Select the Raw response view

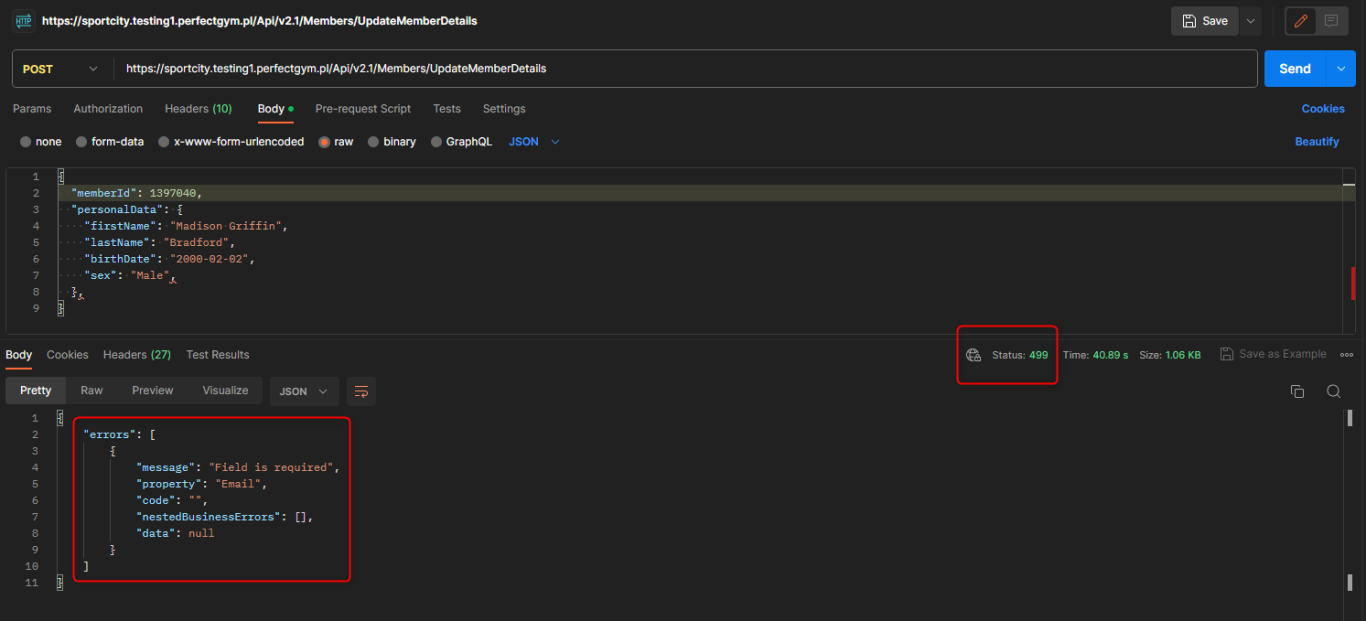click(x=92, y=391)
